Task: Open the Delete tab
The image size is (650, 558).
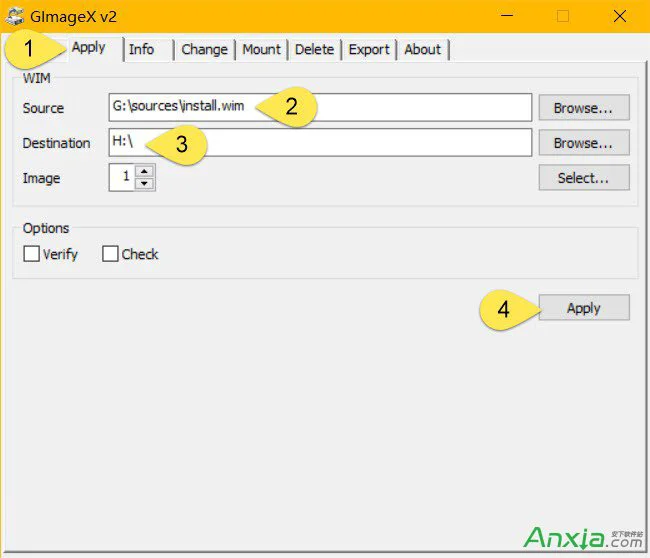Action: click(x=314, y=49)
